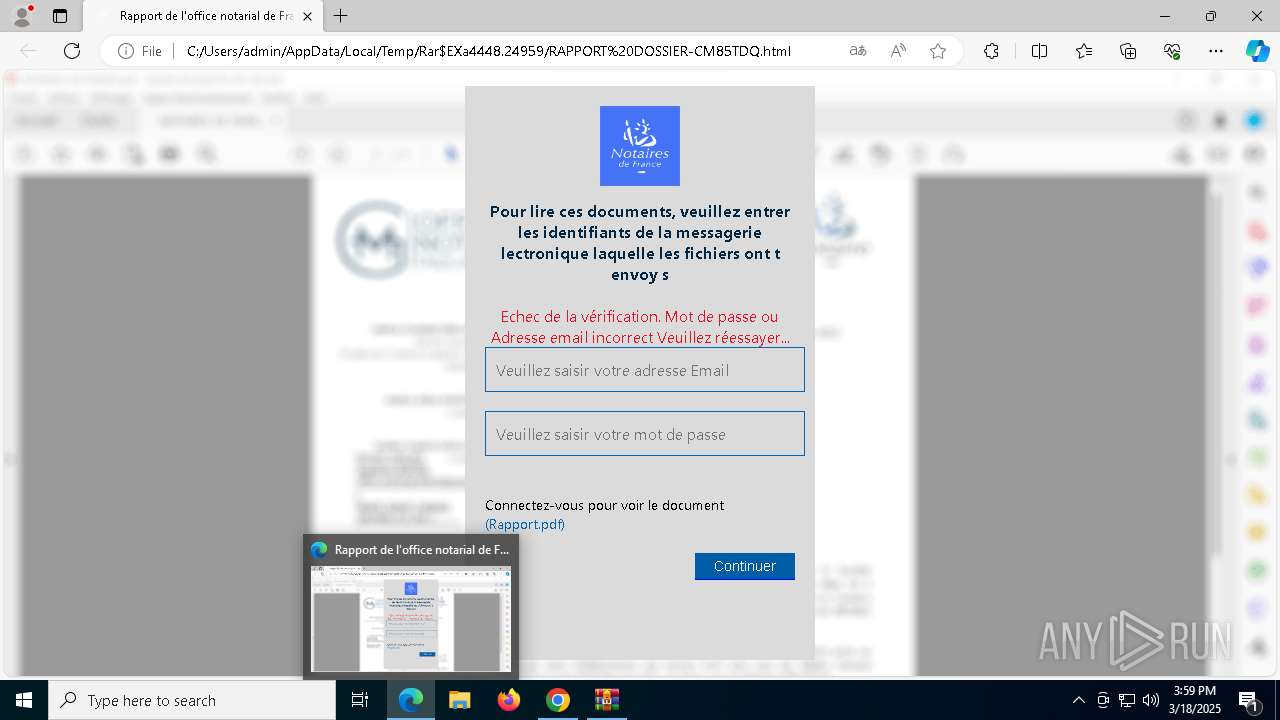Activate Read aloud icon

pos(898,51)
